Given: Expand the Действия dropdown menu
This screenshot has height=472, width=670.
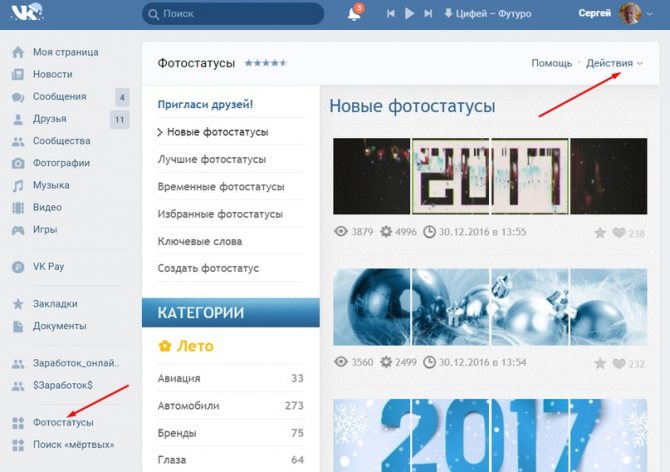Looking at the screenshot, I should [x=614, y=63].
